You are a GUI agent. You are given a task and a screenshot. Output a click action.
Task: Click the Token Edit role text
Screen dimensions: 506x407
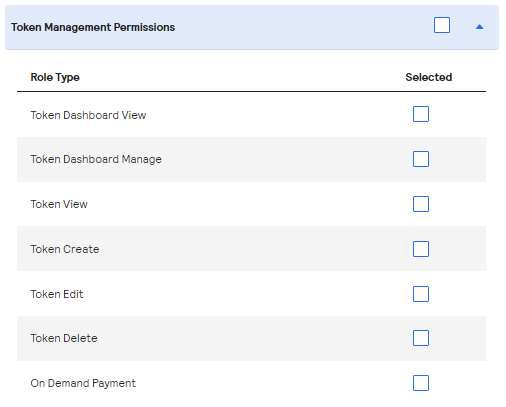[57, 294]
